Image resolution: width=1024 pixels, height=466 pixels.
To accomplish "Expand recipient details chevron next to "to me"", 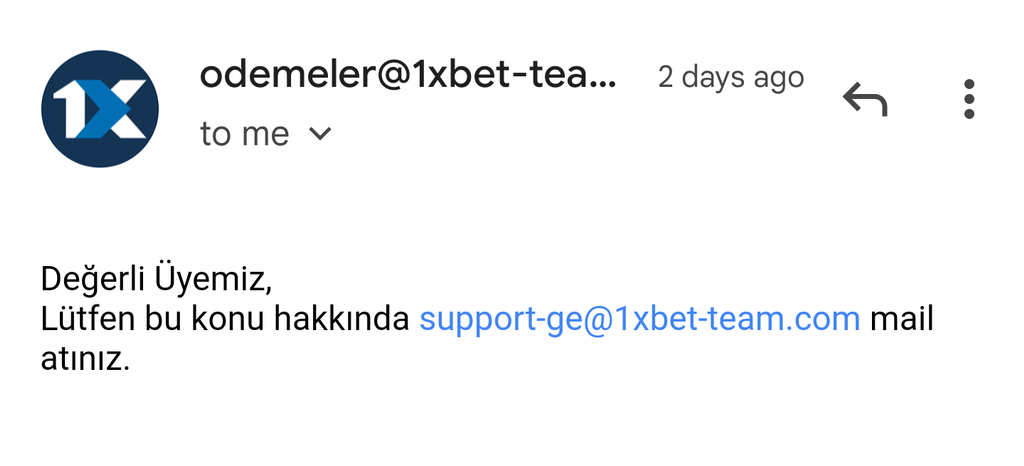I will [320, 134].
